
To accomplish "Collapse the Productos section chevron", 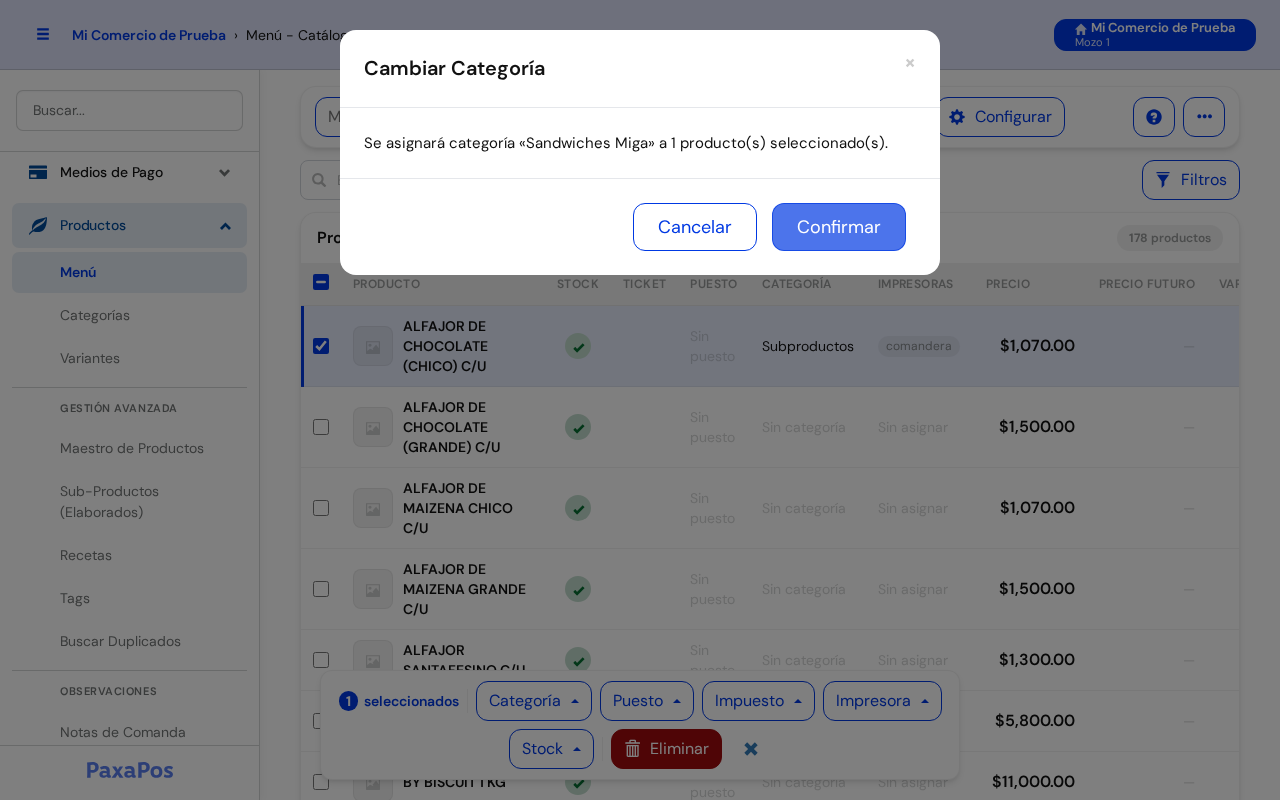I will coord(225,226).
